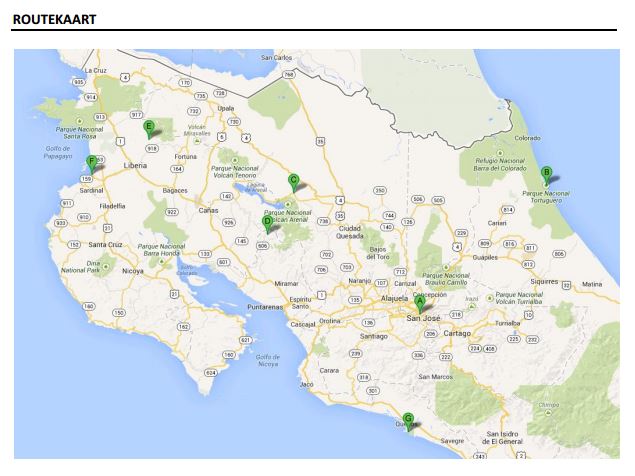Click route shield 408
Image resolution: width=635 pixels, height=476 pixels.
pos(490,348)
